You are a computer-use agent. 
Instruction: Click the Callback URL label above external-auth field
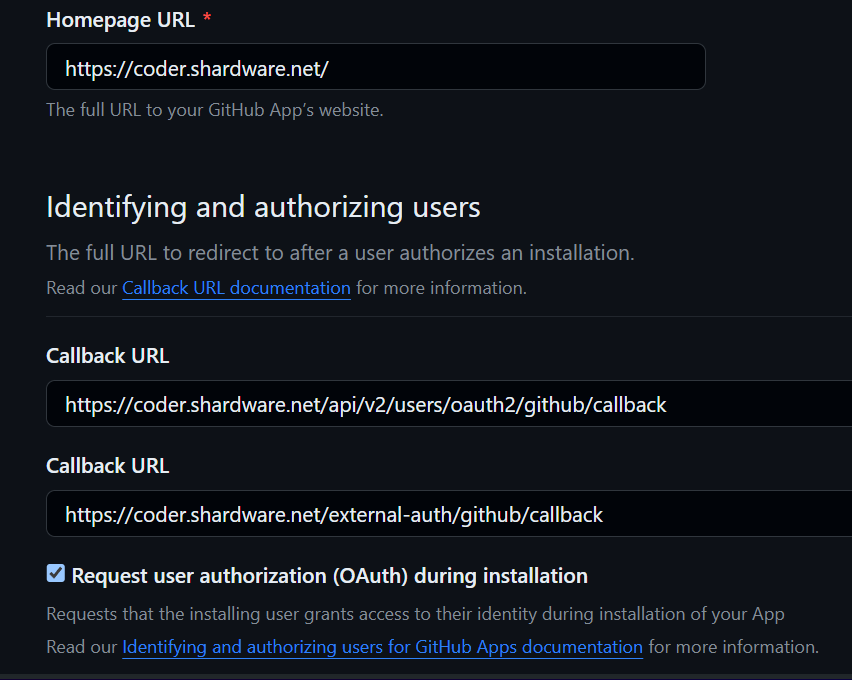[x=108, y=466]
